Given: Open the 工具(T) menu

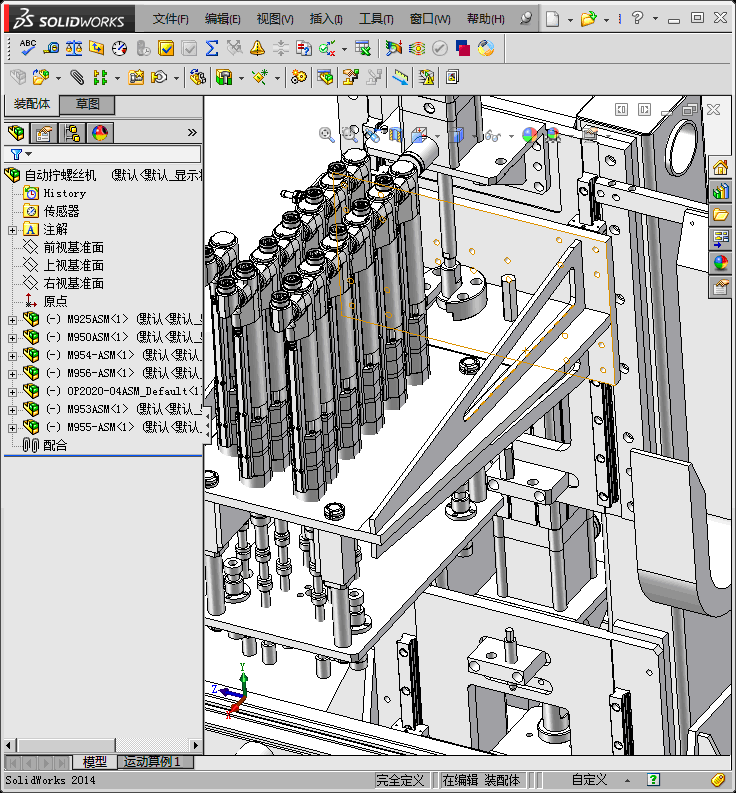Looking at the screenshot, I should click(376, 19).
